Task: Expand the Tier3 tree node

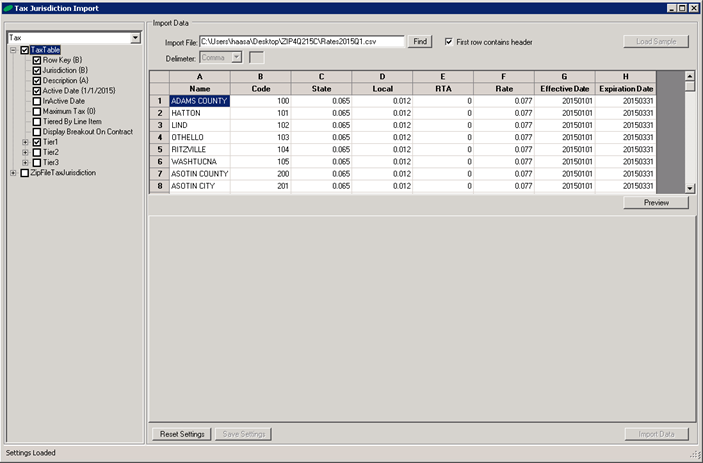Action: (25, 162)
